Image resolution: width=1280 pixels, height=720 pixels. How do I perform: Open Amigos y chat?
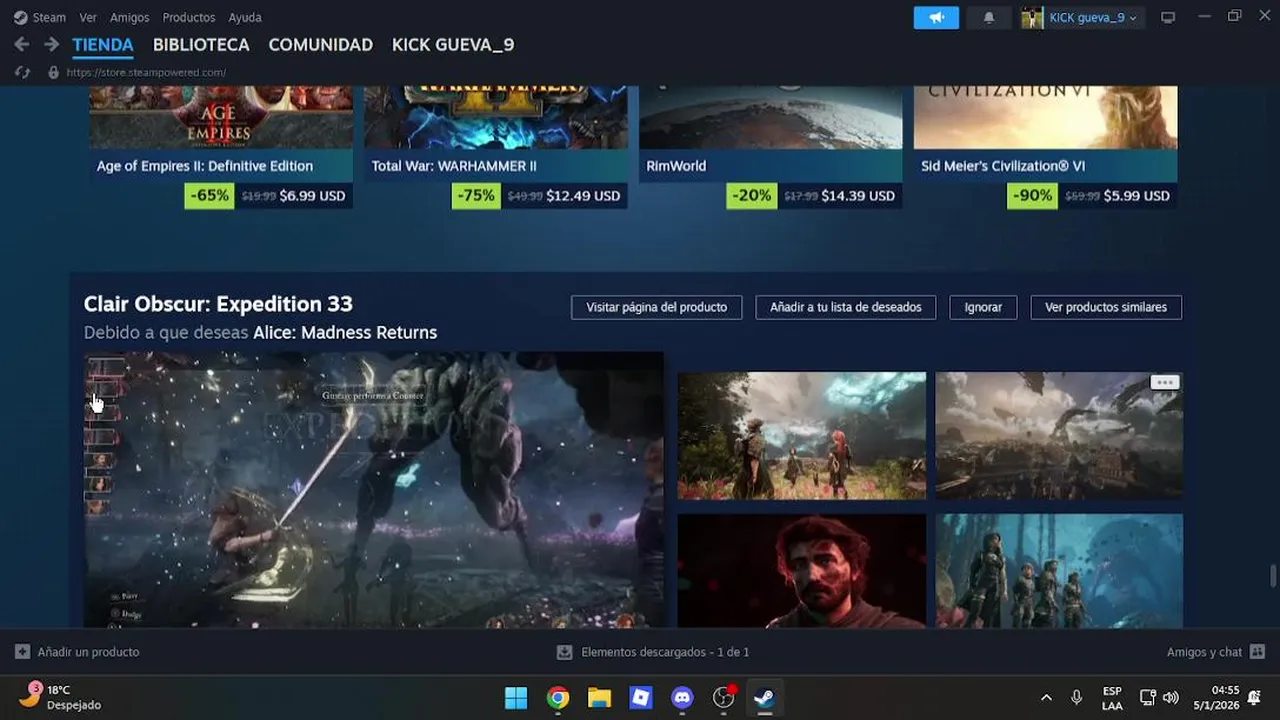point(1204,652)
